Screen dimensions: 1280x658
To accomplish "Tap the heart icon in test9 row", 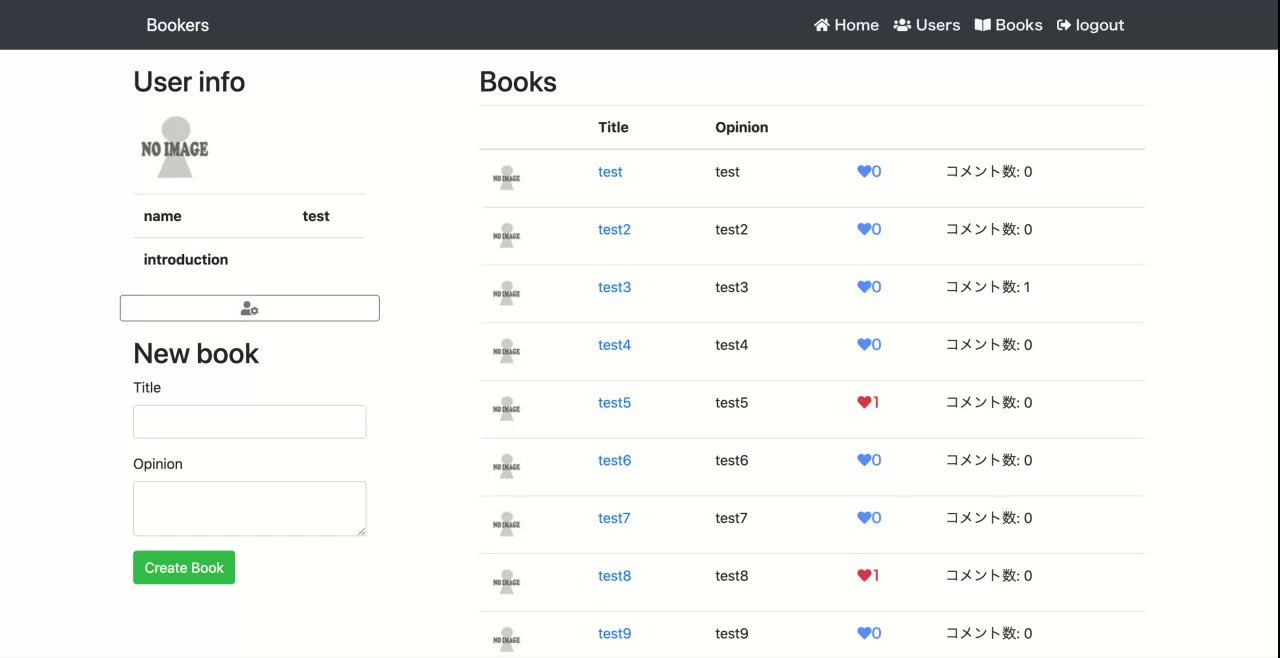I will click(x=864, y=634).
